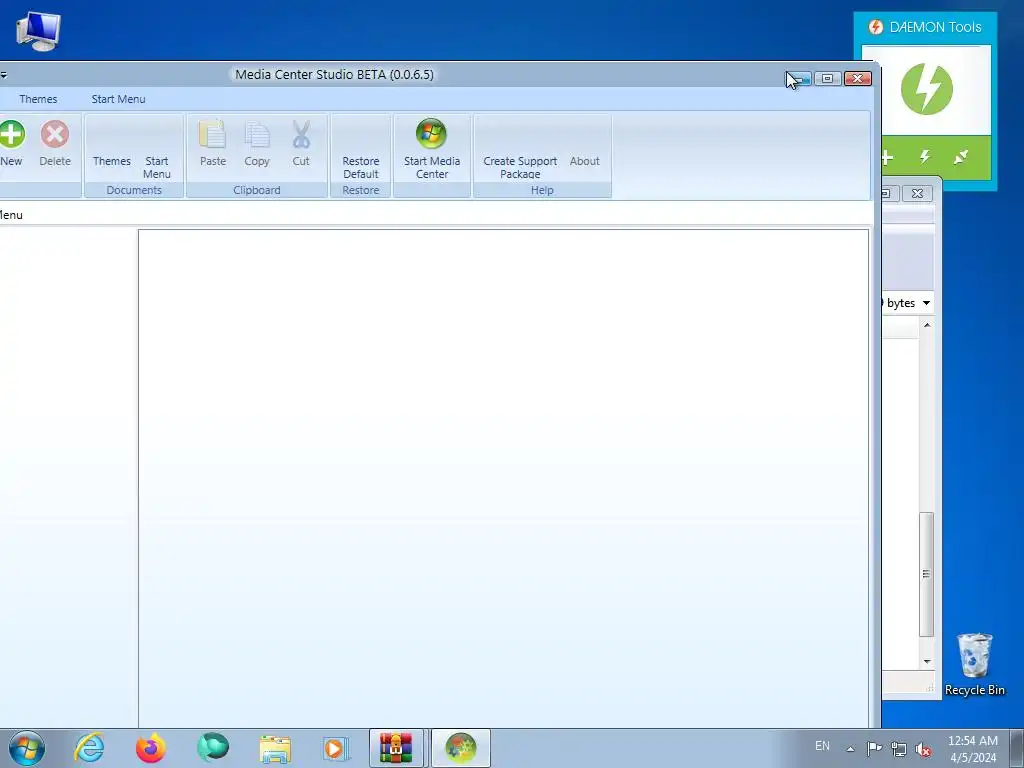The width and height of the screenshot is (1024, 768).
Task: Click the Show desktop strip
Action: click(x=1017, y=748)
